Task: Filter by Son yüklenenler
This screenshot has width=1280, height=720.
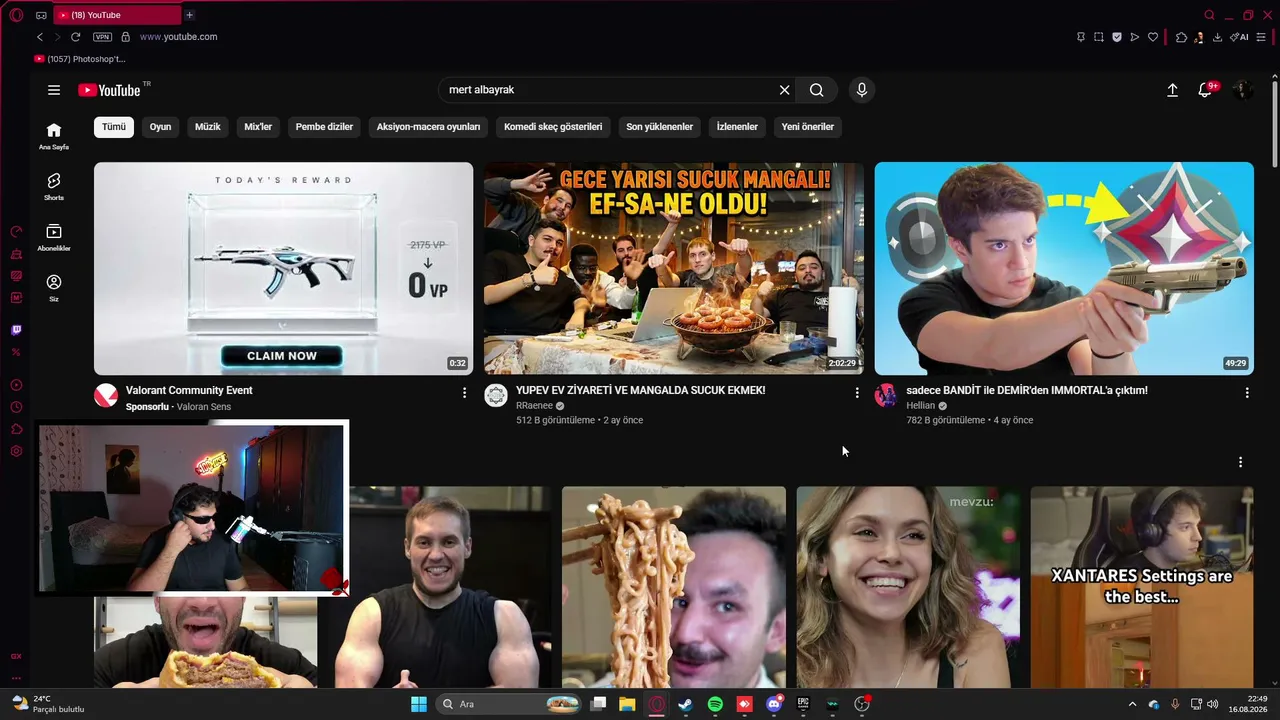Action: pos(660,127)
